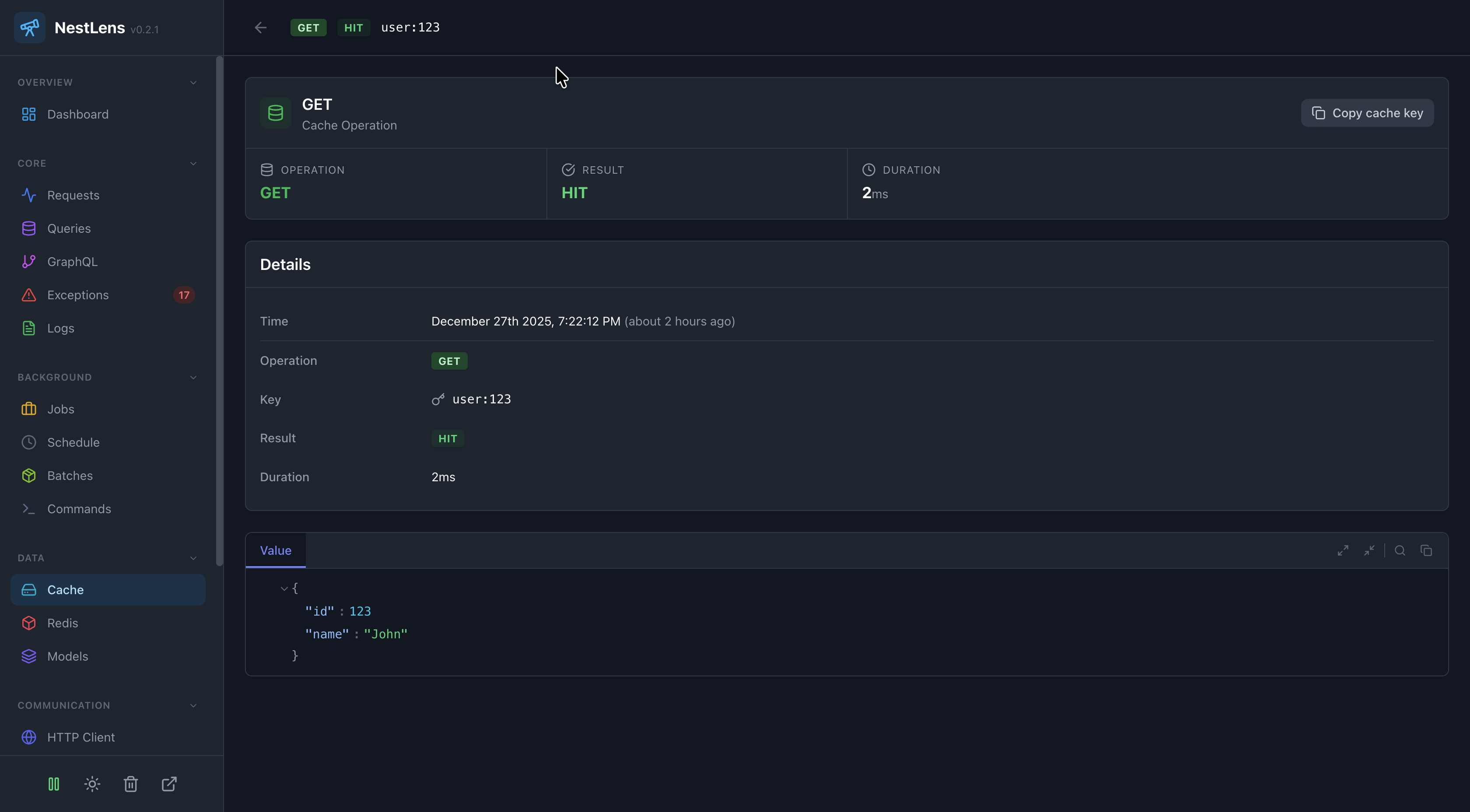The width and height of the screenshot is (1470, 812).
Task: Switch to the Value tab
Action: click(x=276, y=551)
